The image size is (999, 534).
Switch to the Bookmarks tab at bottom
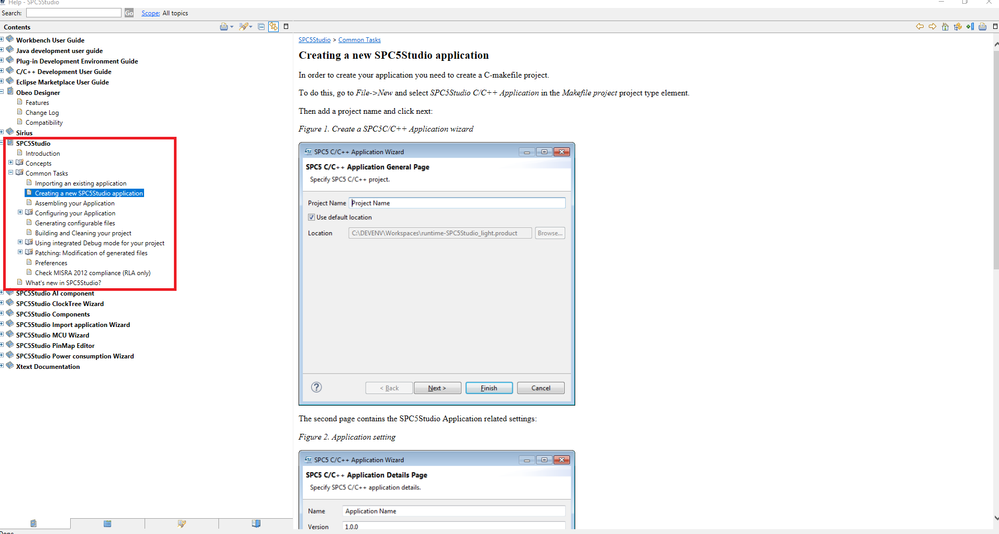tap(255, 524)
